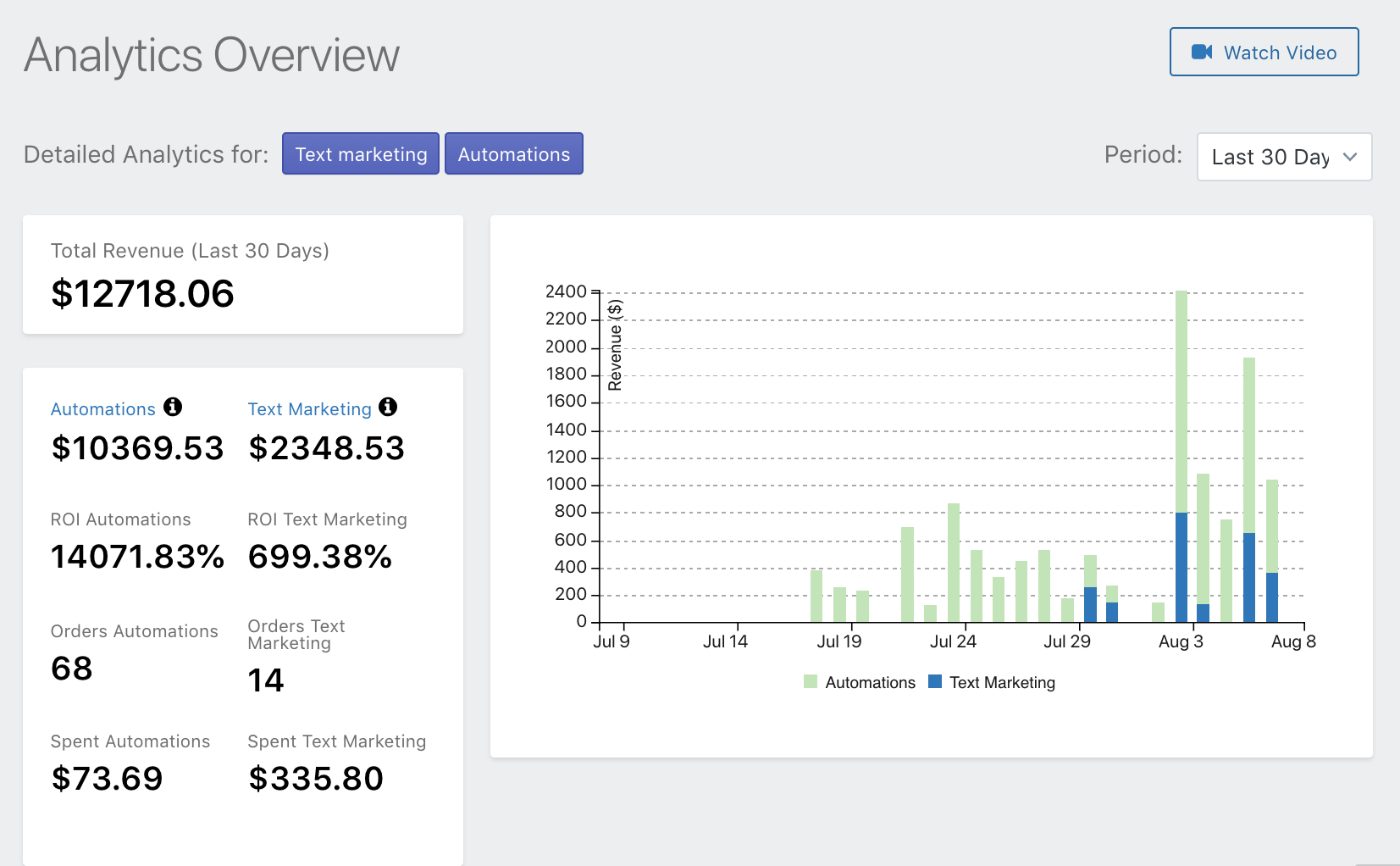The width and height of the screenshot is (1400, 866).
Task: Click Orders Automations count 68
Action: point(72,669)
